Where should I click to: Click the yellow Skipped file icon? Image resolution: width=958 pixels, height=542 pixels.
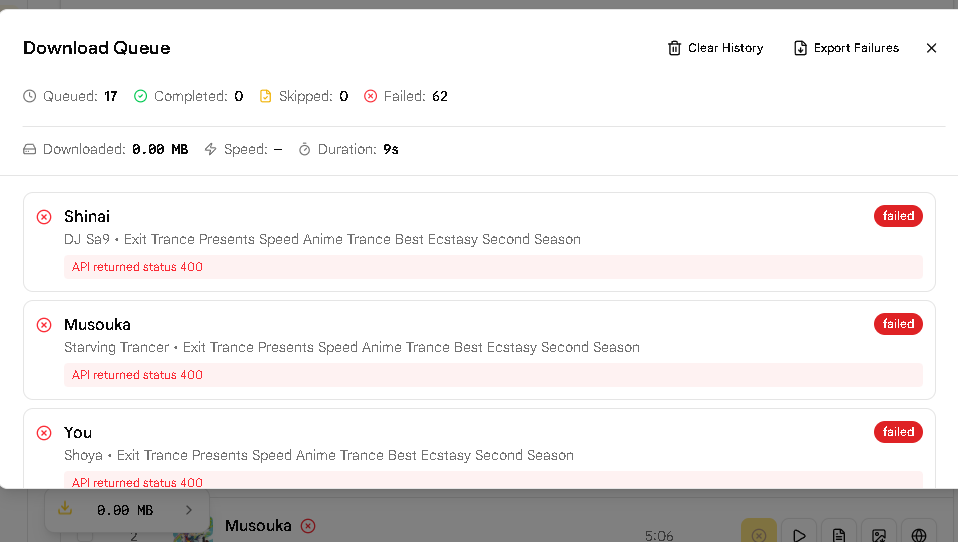pyautogui.click(x=266, y=97)
